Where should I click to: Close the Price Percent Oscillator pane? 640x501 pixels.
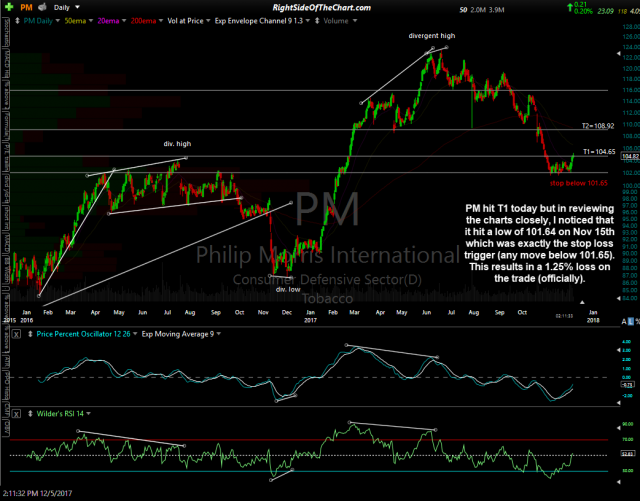point(16,334)
